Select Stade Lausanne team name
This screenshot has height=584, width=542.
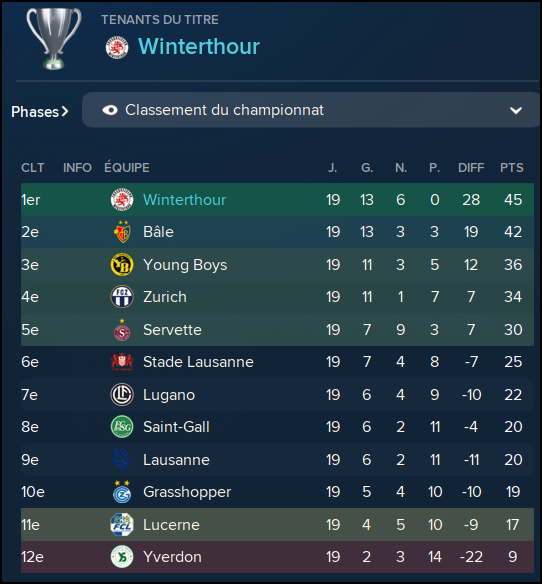(198, 362)
